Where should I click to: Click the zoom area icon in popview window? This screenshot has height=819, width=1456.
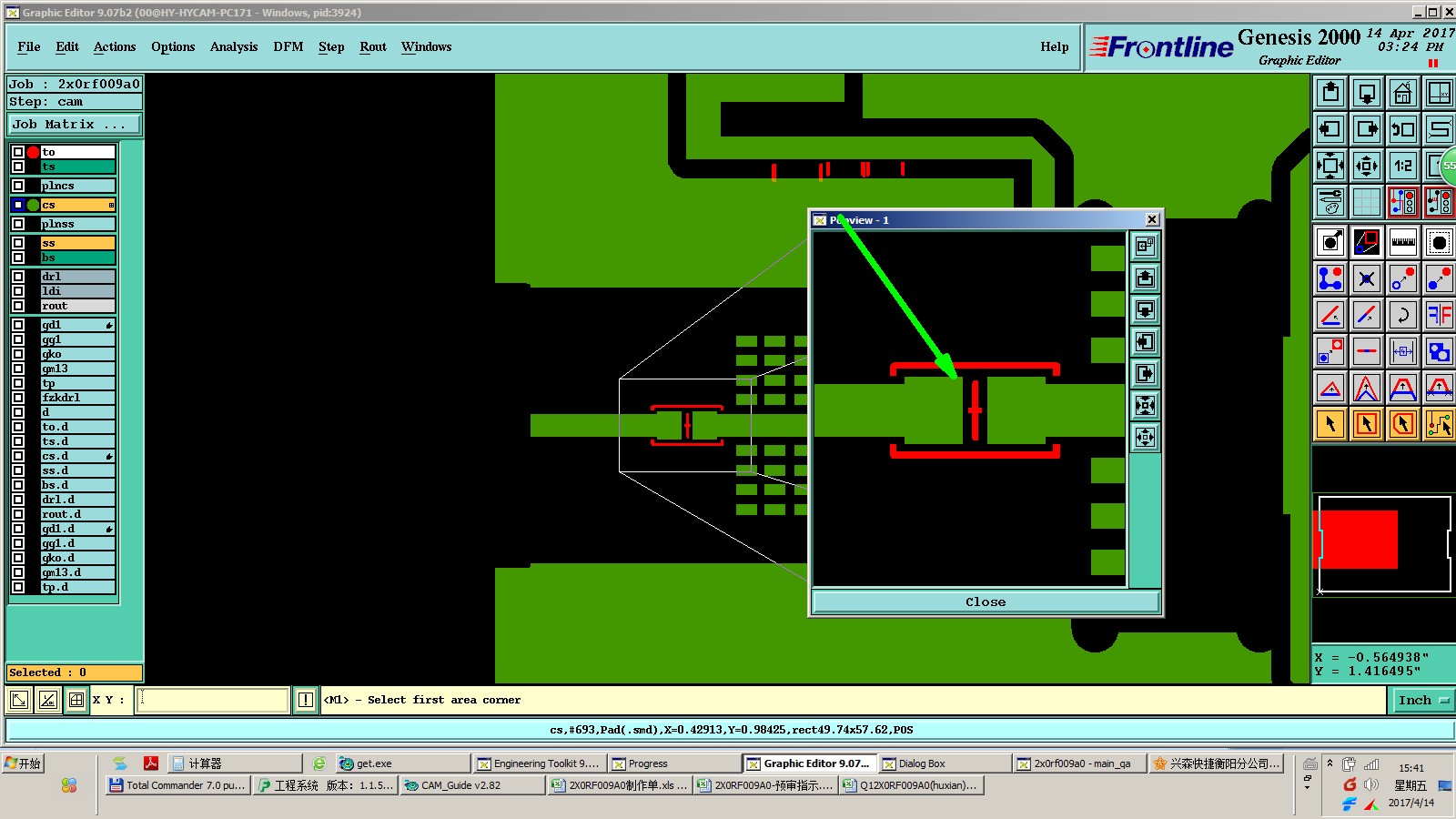pyautogui.click(x=1145, y=246)
